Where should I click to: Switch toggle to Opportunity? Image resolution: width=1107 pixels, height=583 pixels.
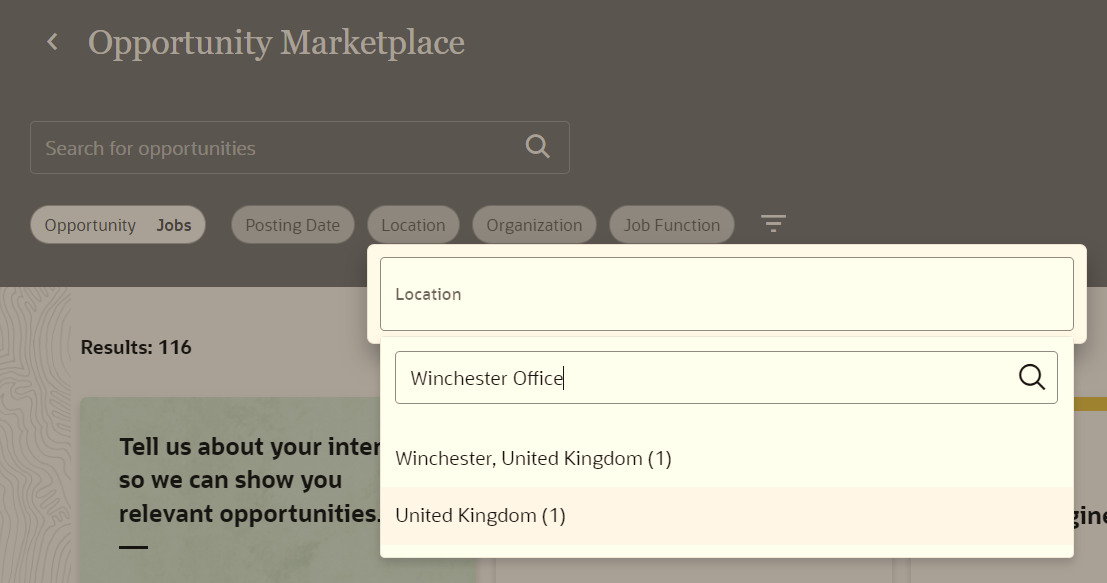tap(90, 225)
